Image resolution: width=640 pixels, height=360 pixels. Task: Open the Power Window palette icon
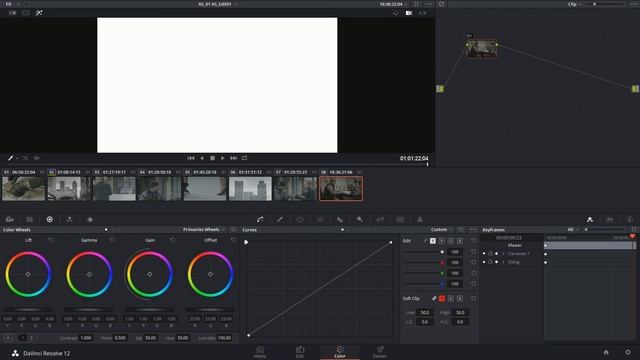click(x=300, y=220)
